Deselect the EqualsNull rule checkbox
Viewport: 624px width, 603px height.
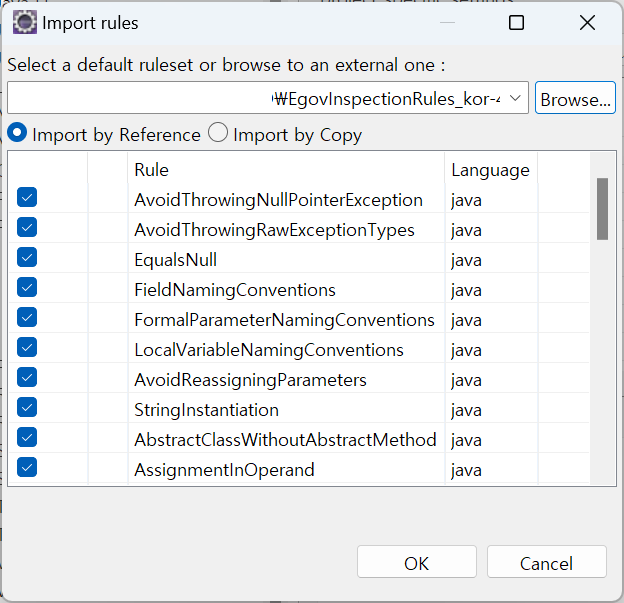[x=28, y=258]
